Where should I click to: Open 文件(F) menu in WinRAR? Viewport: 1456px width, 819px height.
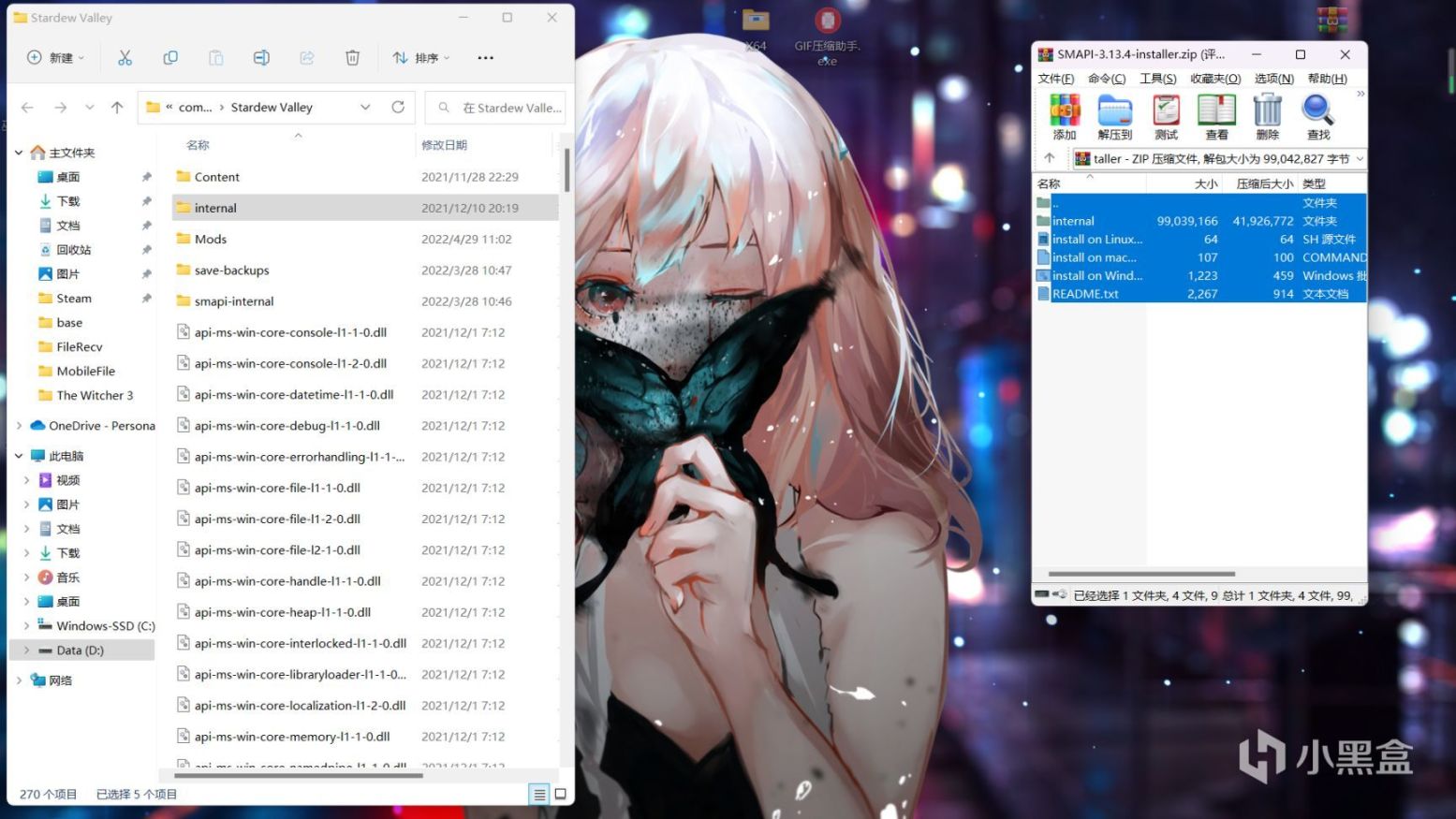tap(1056, 79)
